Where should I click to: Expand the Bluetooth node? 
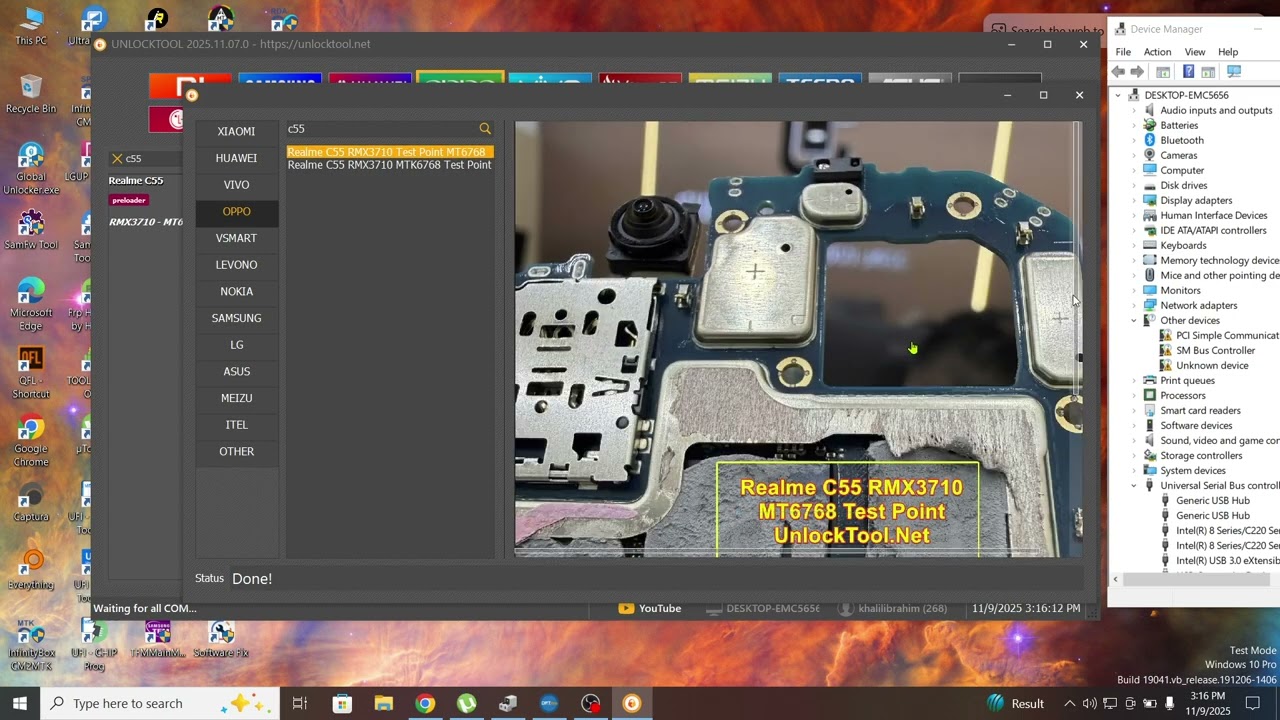1134,140
